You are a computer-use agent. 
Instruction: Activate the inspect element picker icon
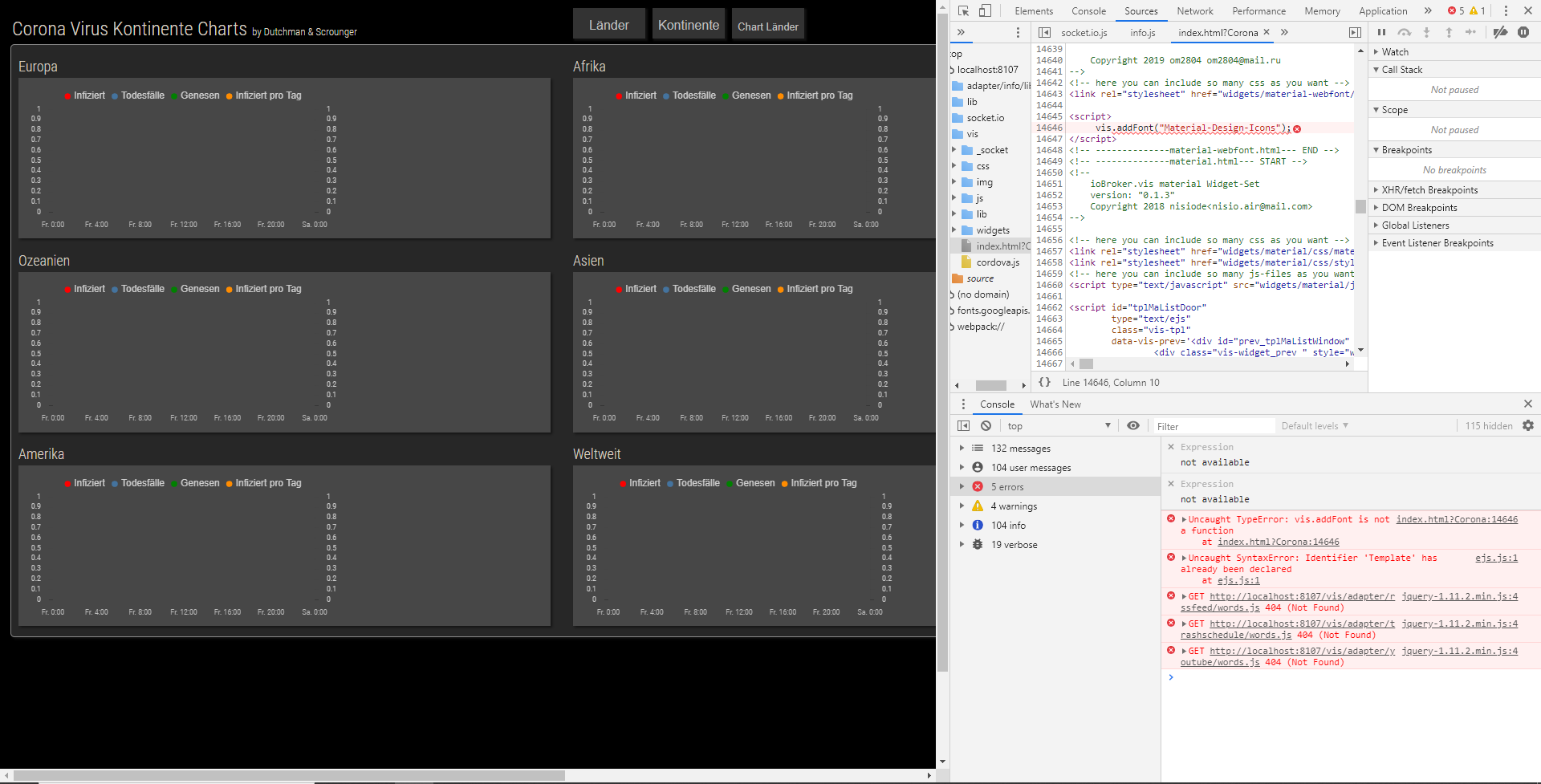tap(963, 10)
